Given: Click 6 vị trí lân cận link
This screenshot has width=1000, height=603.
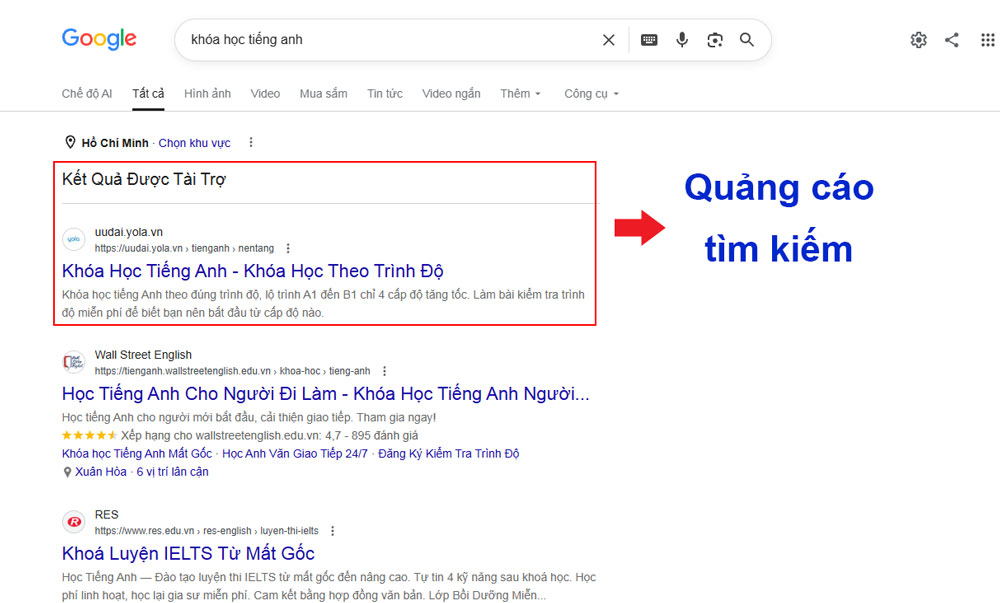Looking at the screenshot, I should pyautogui.click(x=172, y=472).
